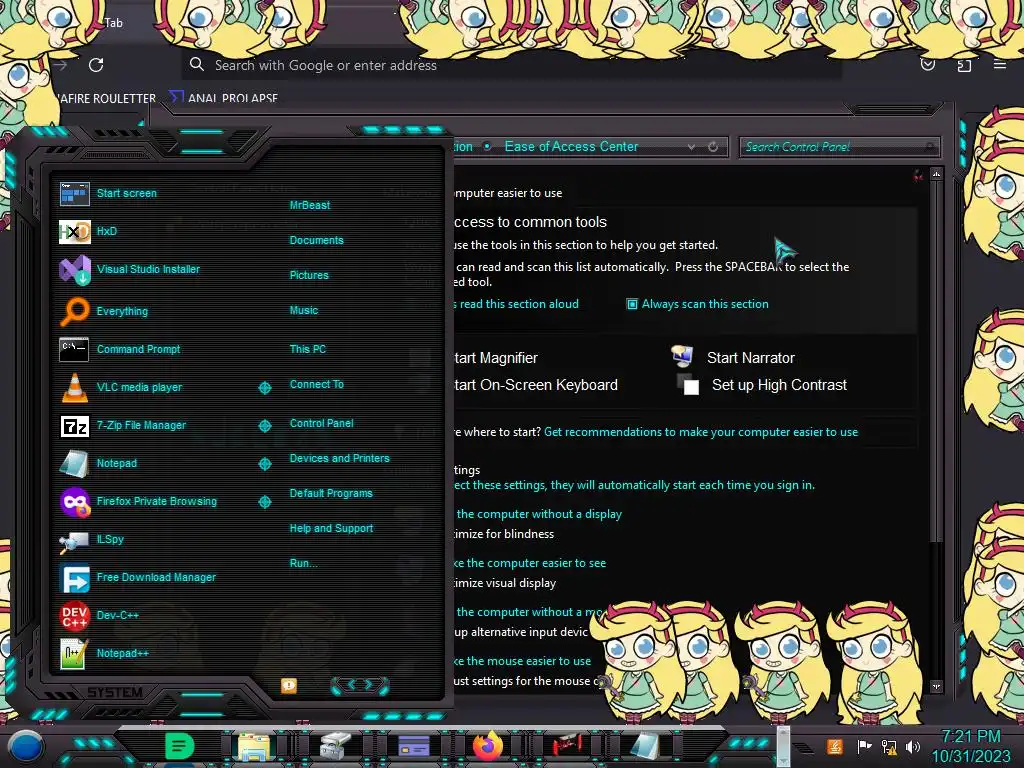Click Start Magnifier link
1024x768 pixels.
tap(496, 358)
